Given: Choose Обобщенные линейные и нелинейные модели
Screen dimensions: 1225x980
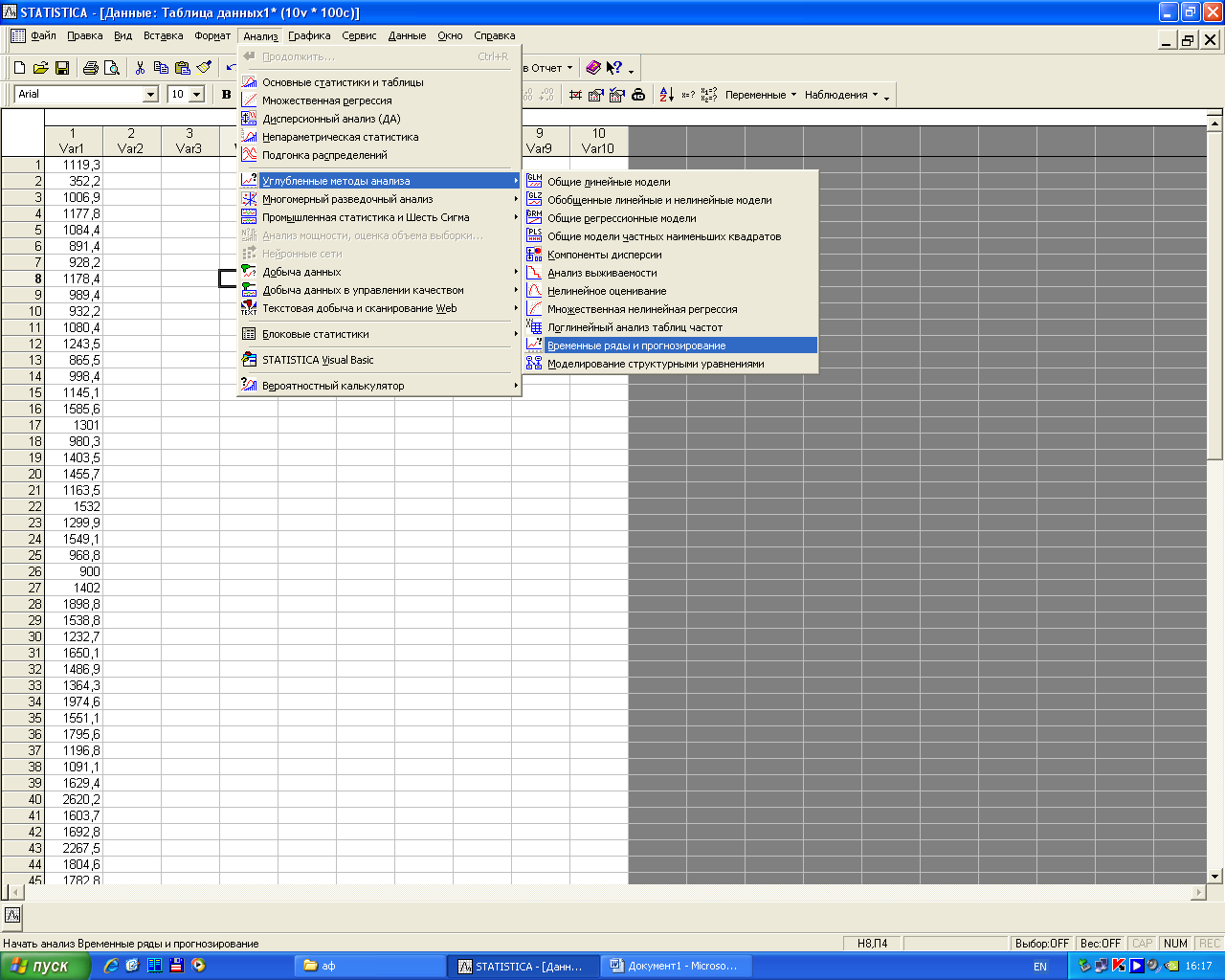Looking at the screenshot, I should (670, 200).
